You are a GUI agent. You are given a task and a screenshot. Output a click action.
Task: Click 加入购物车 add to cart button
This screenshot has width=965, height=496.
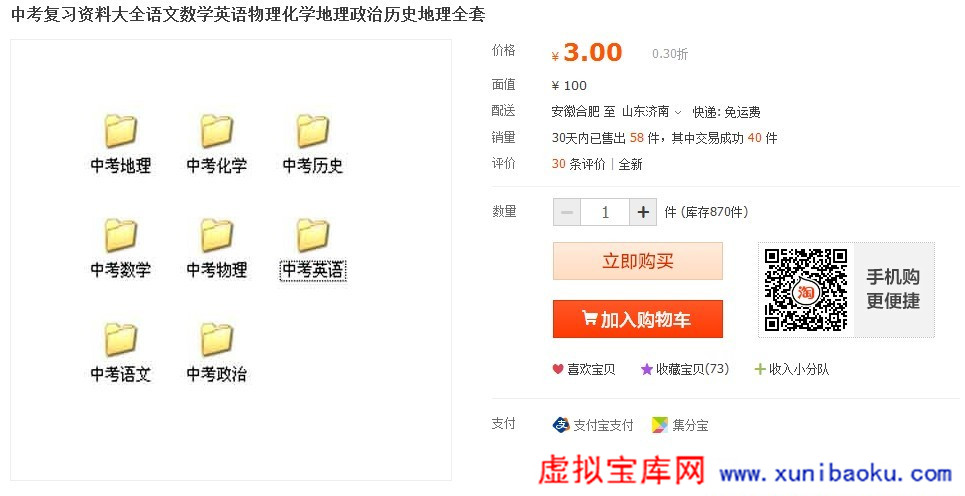638,319
